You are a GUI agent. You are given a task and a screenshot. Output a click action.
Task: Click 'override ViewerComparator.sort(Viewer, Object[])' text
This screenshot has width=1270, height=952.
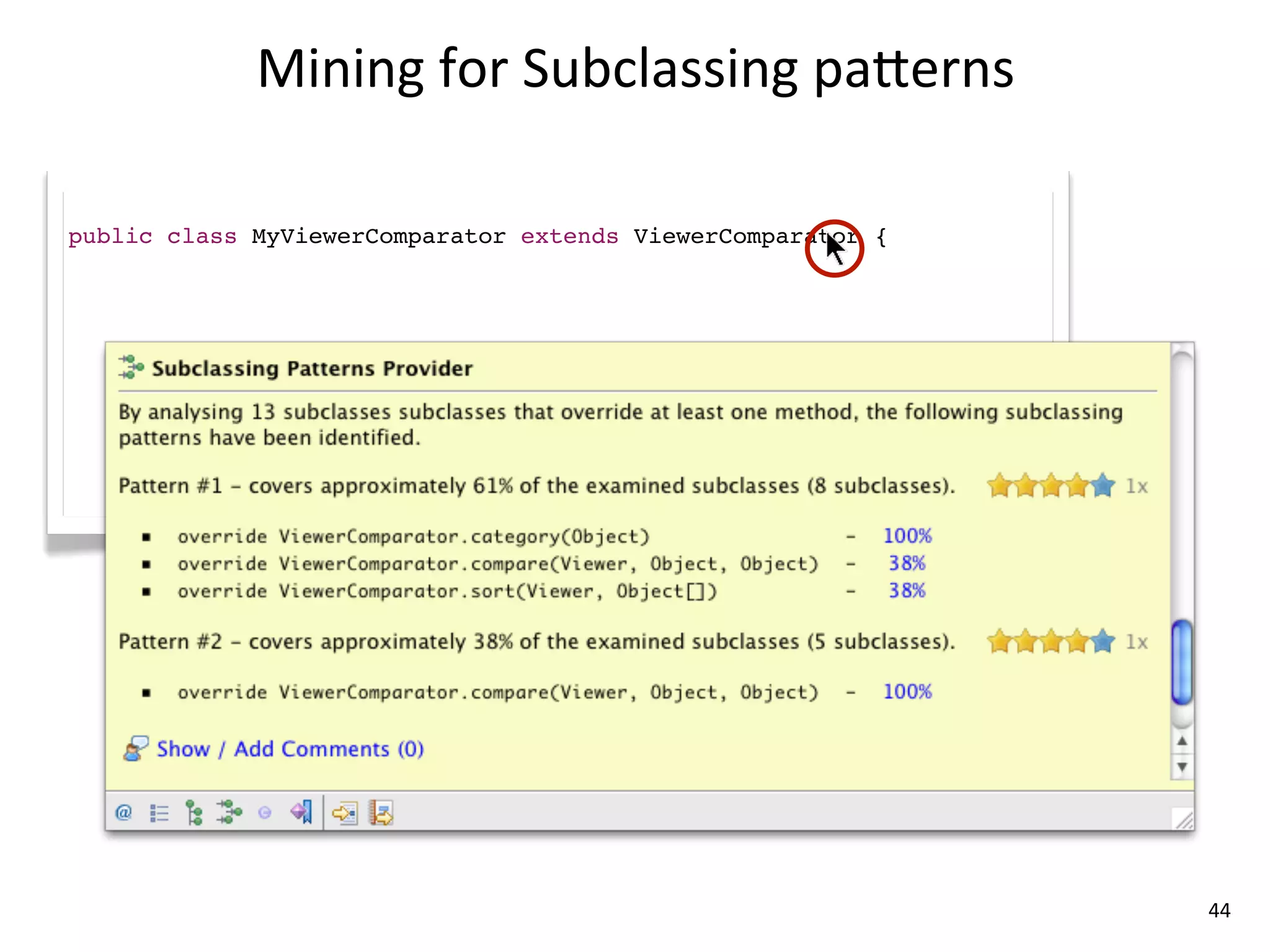coord(447,591)
